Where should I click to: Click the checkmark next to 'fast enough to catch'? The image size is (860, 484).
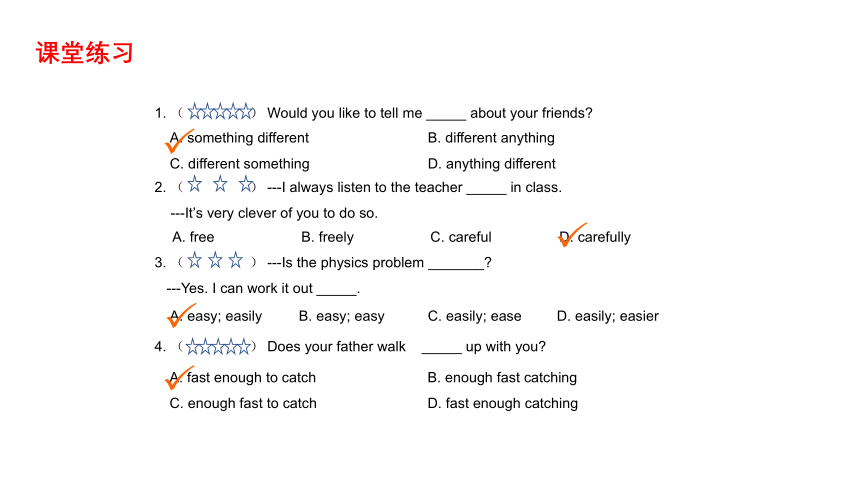[179, 378]
